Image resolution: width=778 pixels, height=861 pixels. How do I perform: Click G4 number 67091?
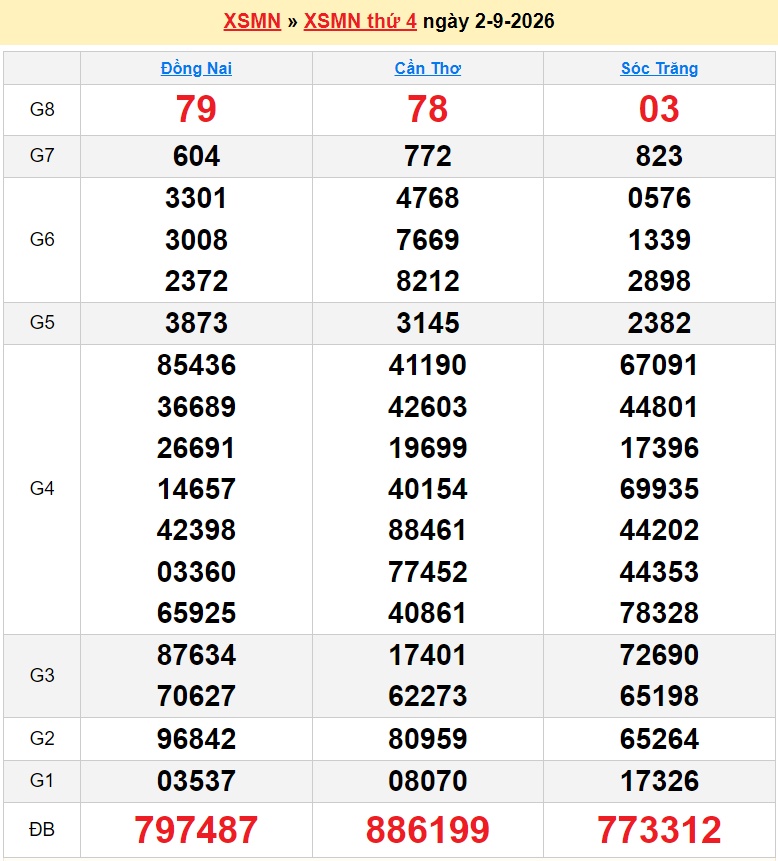(659, 365)
